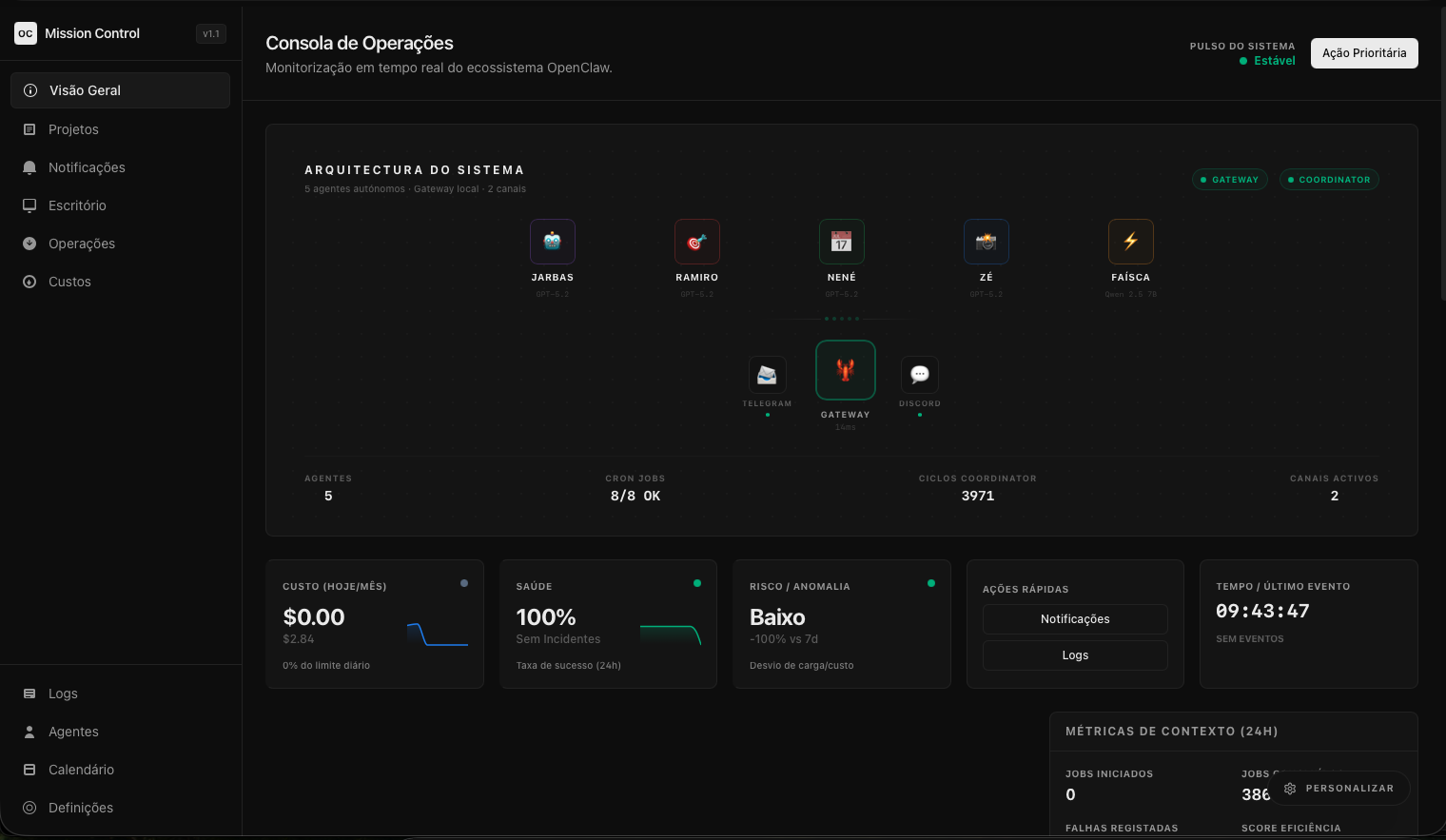Click the Custo (Hoje/Mês) card

click(375, 624)
